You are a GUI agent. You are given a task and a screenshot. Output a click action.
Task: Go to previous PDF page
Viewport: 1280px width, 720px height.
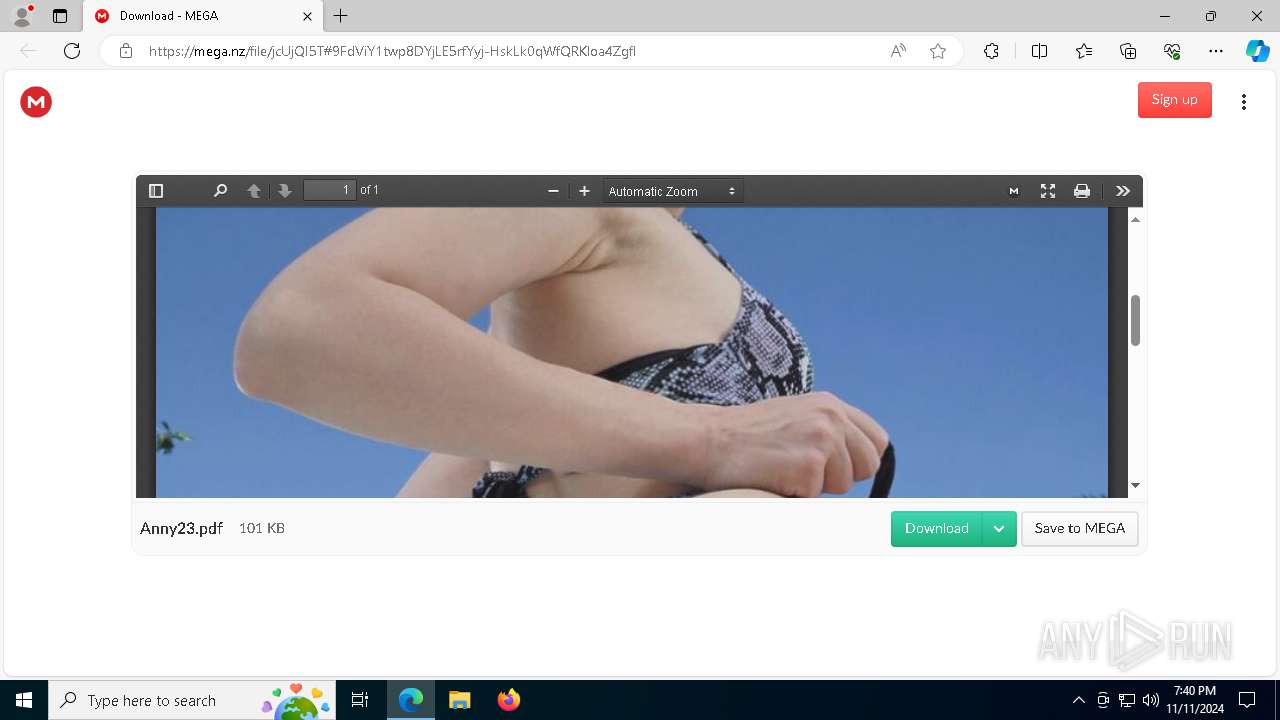(x=254, y=191)
